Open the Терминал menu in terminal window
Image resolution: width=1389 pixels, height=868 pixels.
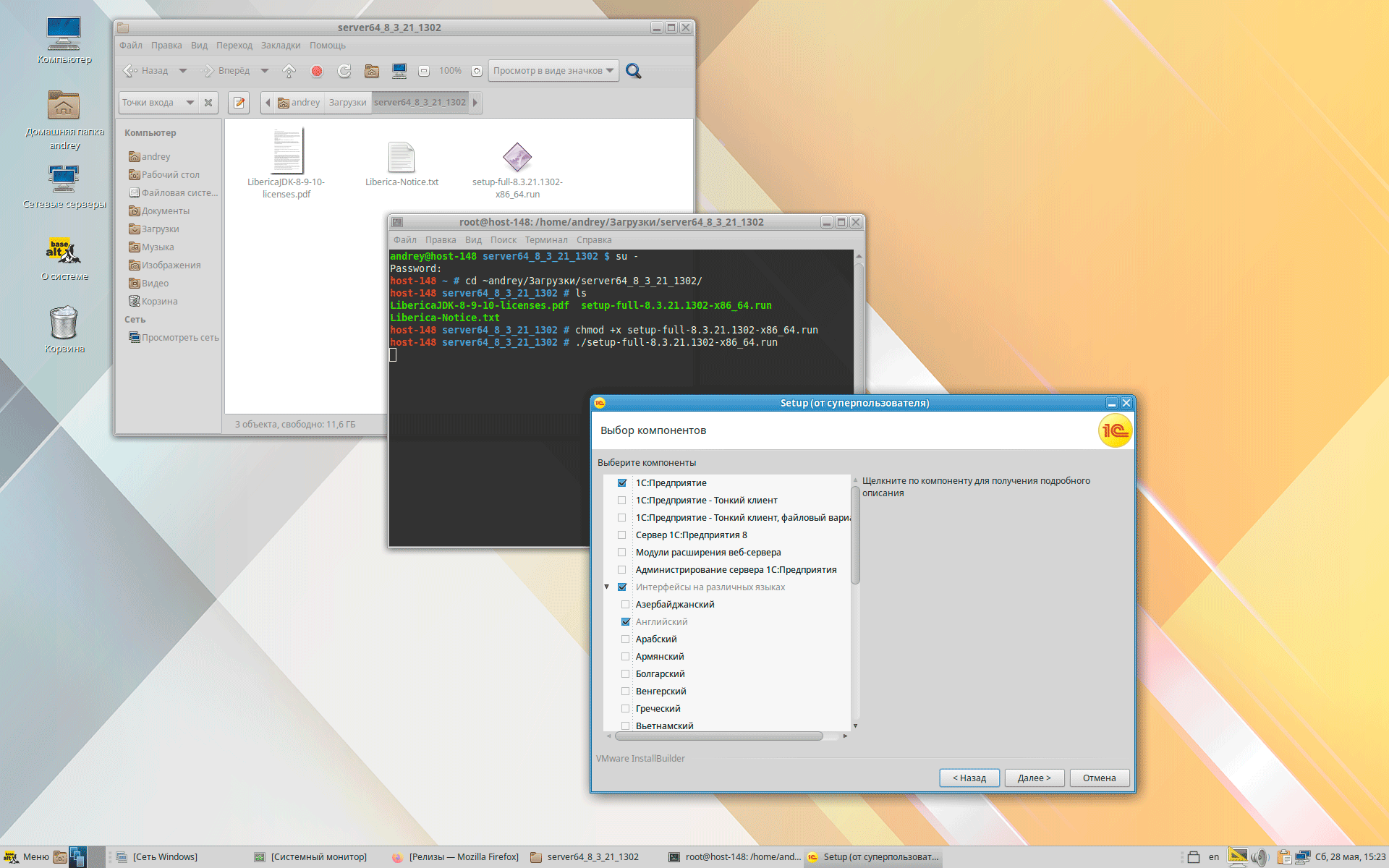[x=545, y=240]
